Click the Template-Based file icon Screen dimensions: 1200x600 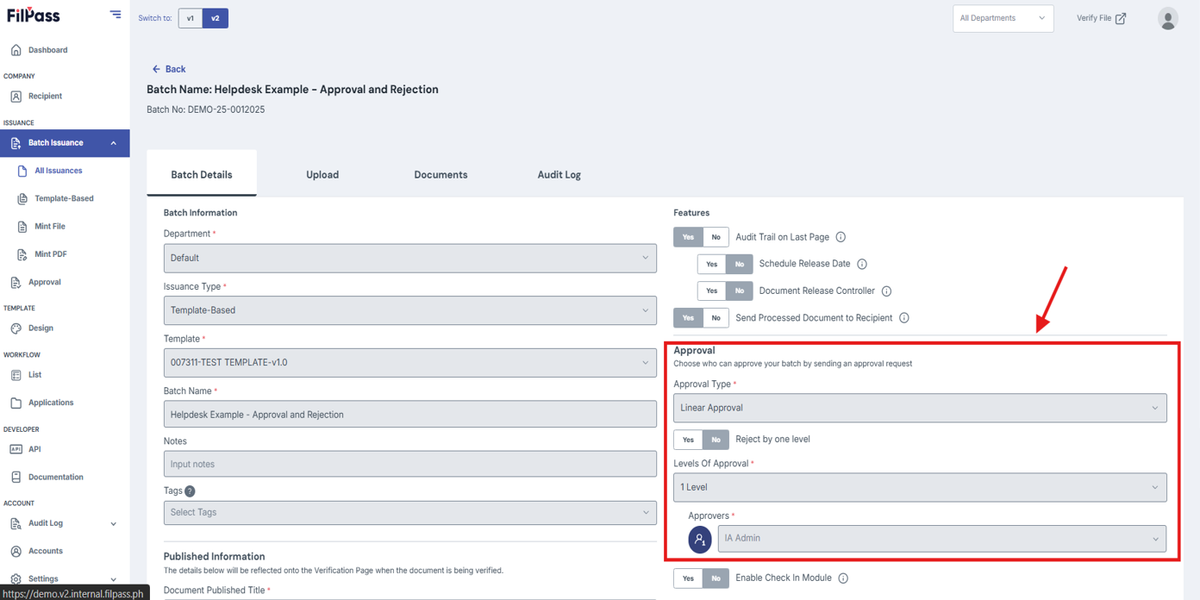pos(24,199)
